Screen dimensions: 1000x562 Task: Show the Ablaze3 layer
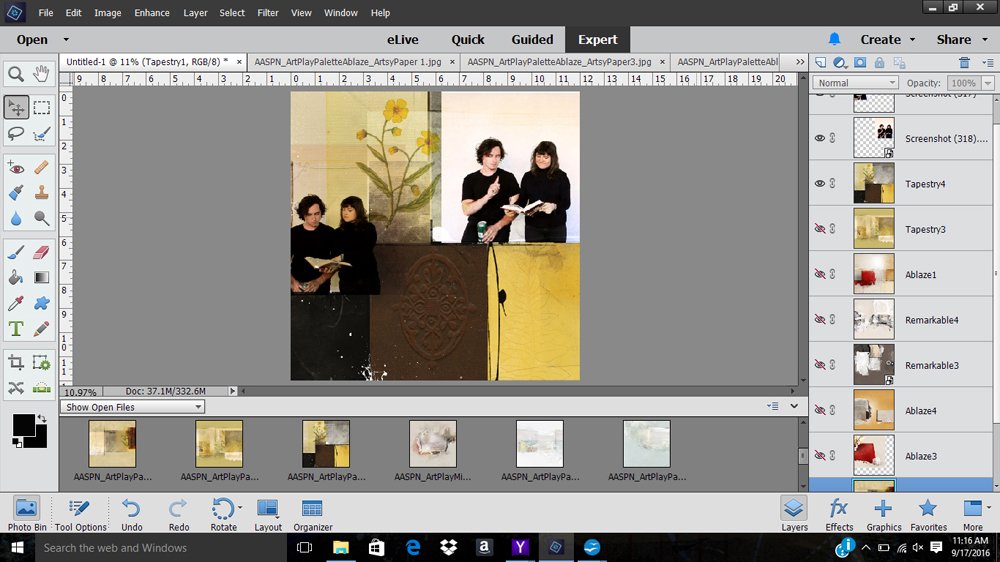pyautogui.click(x=820, y=455)
